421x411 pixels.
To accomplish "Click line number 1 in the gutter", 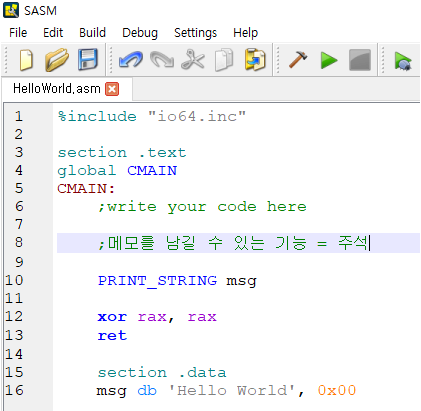I will click(19, 116).
